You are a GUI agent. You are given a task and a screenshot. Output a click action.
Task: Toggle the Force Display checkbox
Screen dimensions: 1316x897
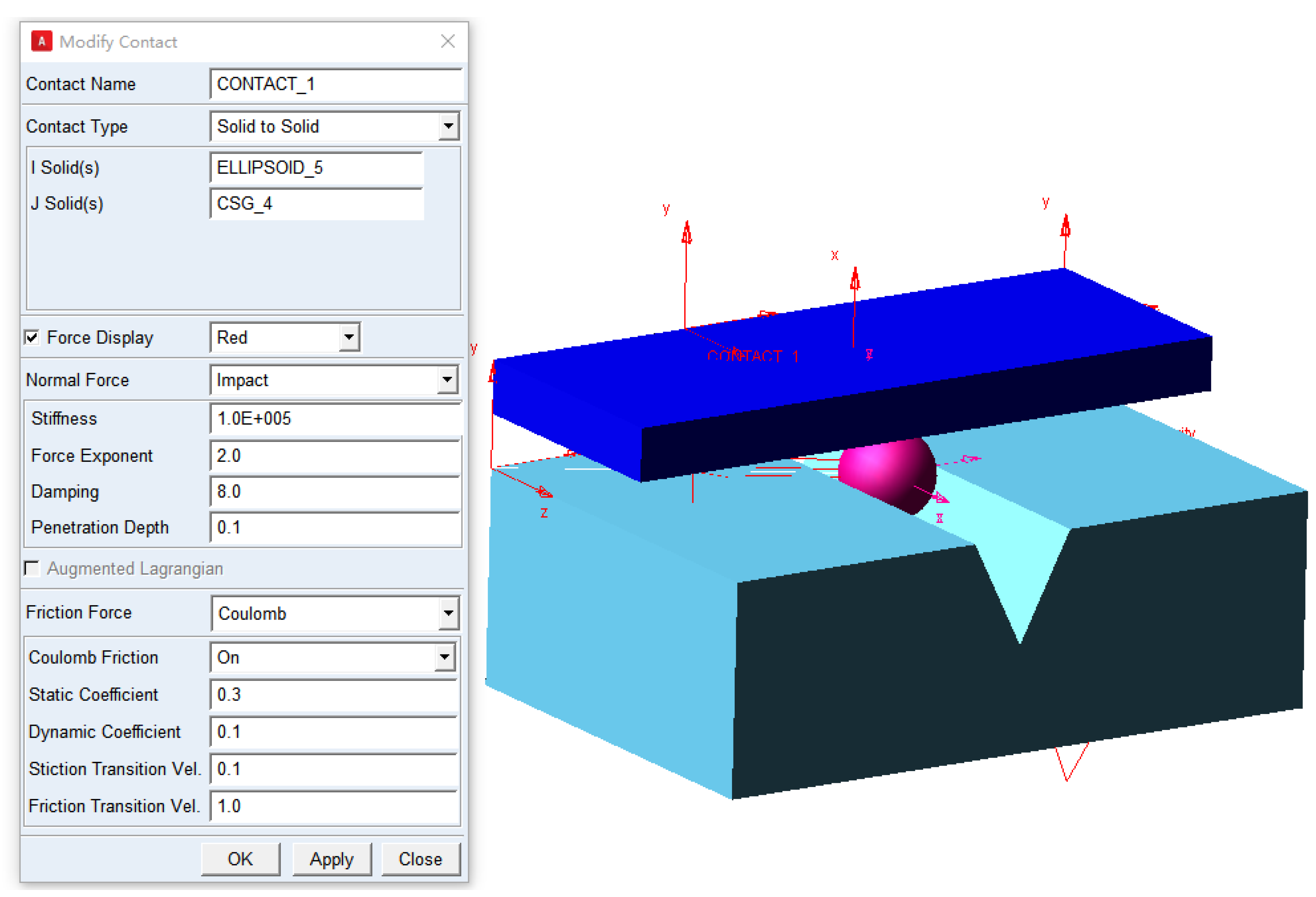32,337
